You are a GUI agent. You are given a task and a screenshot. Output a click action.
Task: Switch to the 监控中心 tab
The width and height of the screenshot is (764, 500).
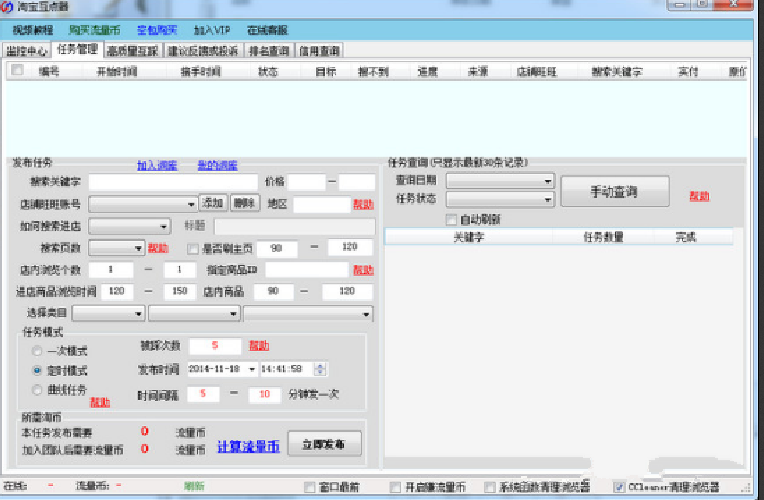coord(26,50)
